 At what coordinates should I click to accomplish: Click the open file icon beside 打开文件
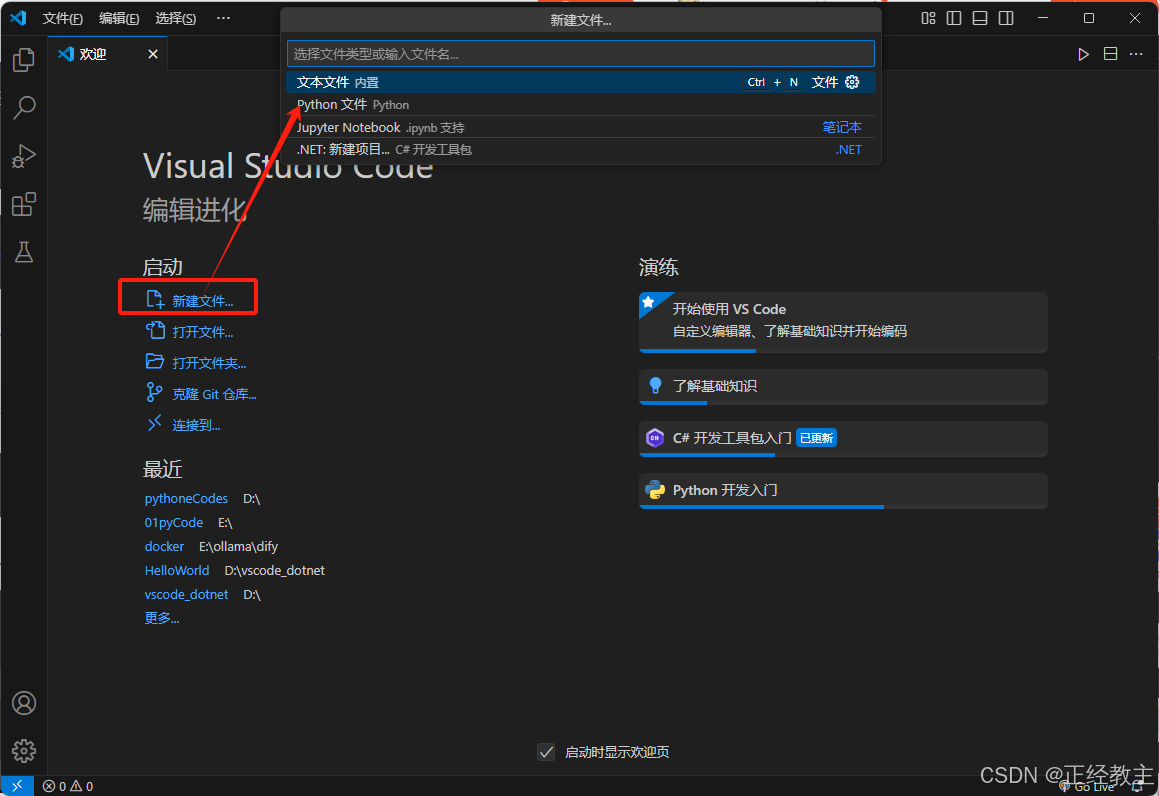click(x=154, y=330)
